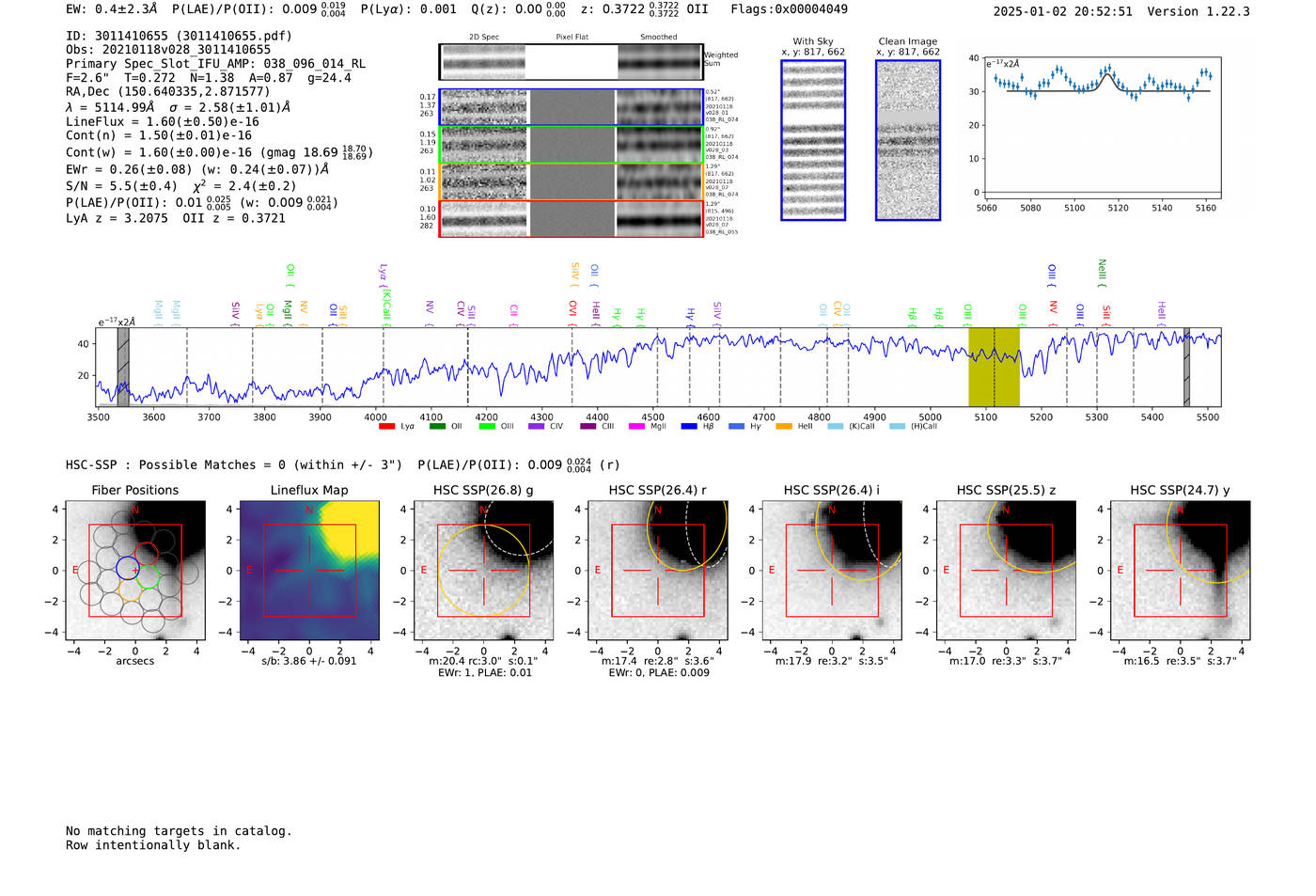
Task: Select the green-bordered 2D spectrum row
Action: (572, 145)
